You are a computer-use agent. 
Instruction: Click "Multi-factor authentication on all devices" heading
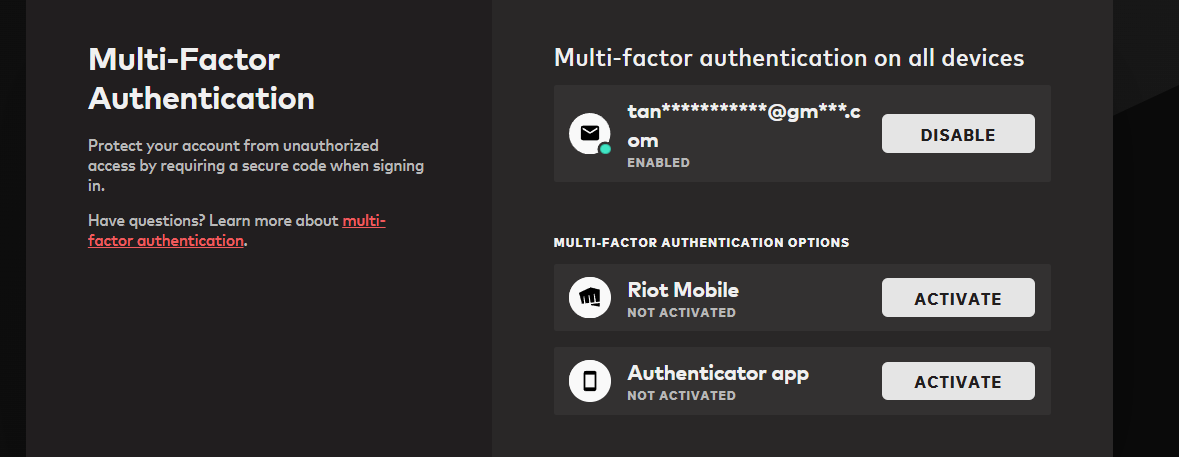[788, 58]
